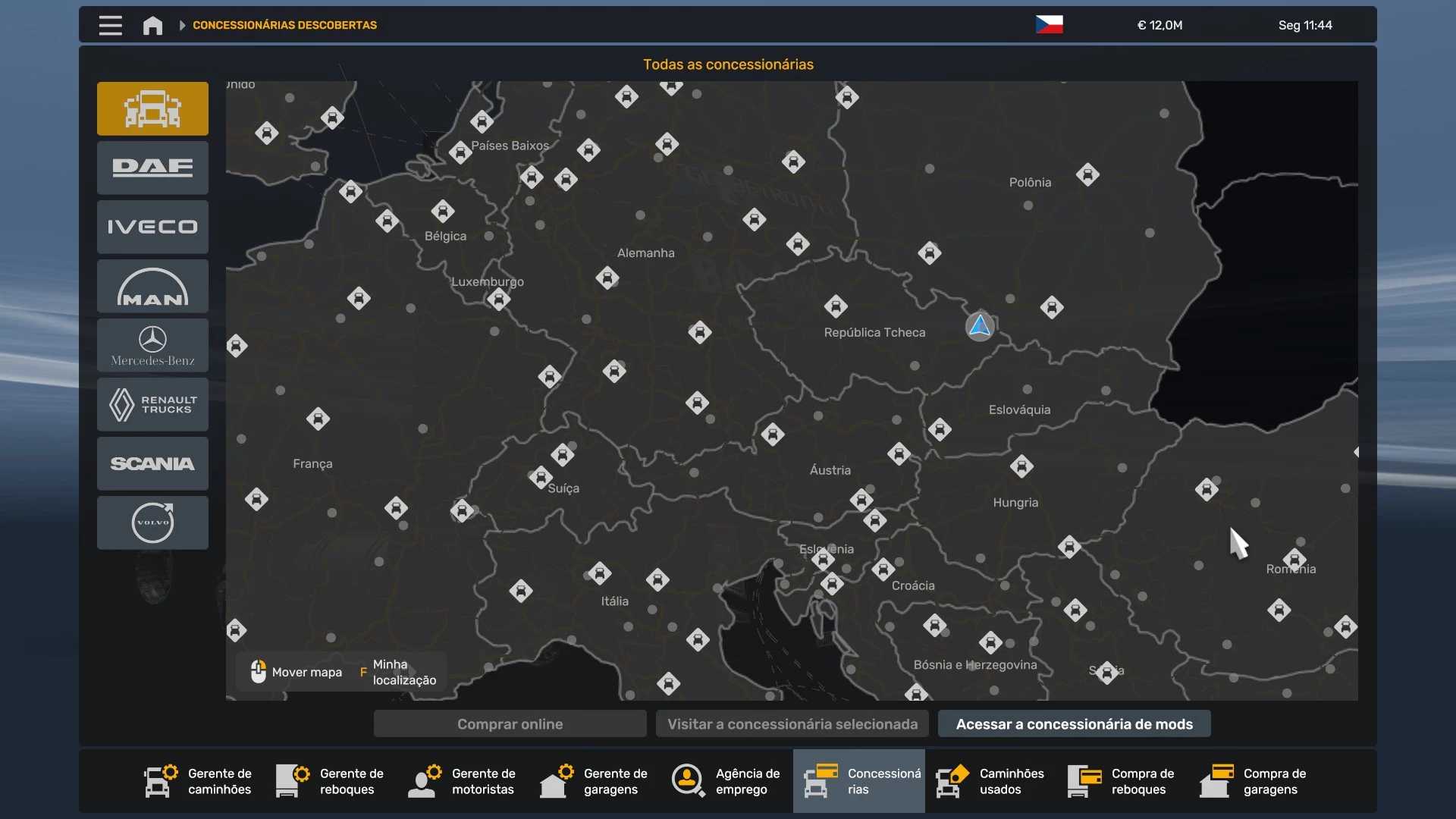Select the Volvo brand logo
The image size is (1456, 819).
click(x=152, y=522)
